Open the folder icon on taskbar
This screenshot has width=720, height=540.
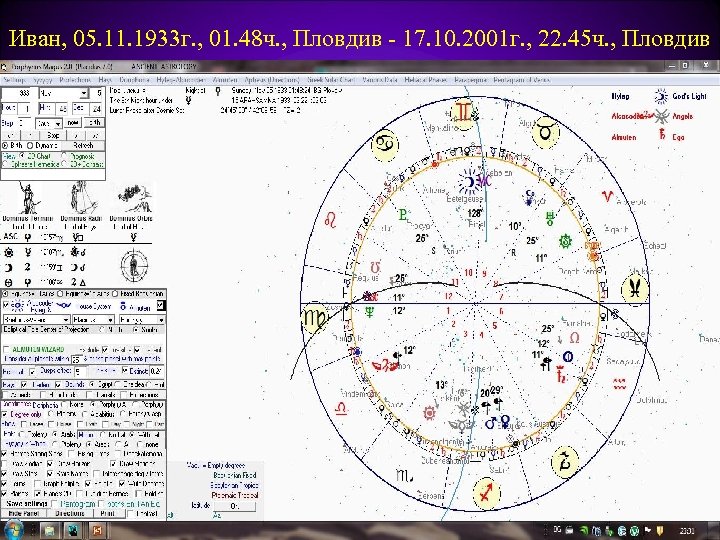click(x=49, y=531)
